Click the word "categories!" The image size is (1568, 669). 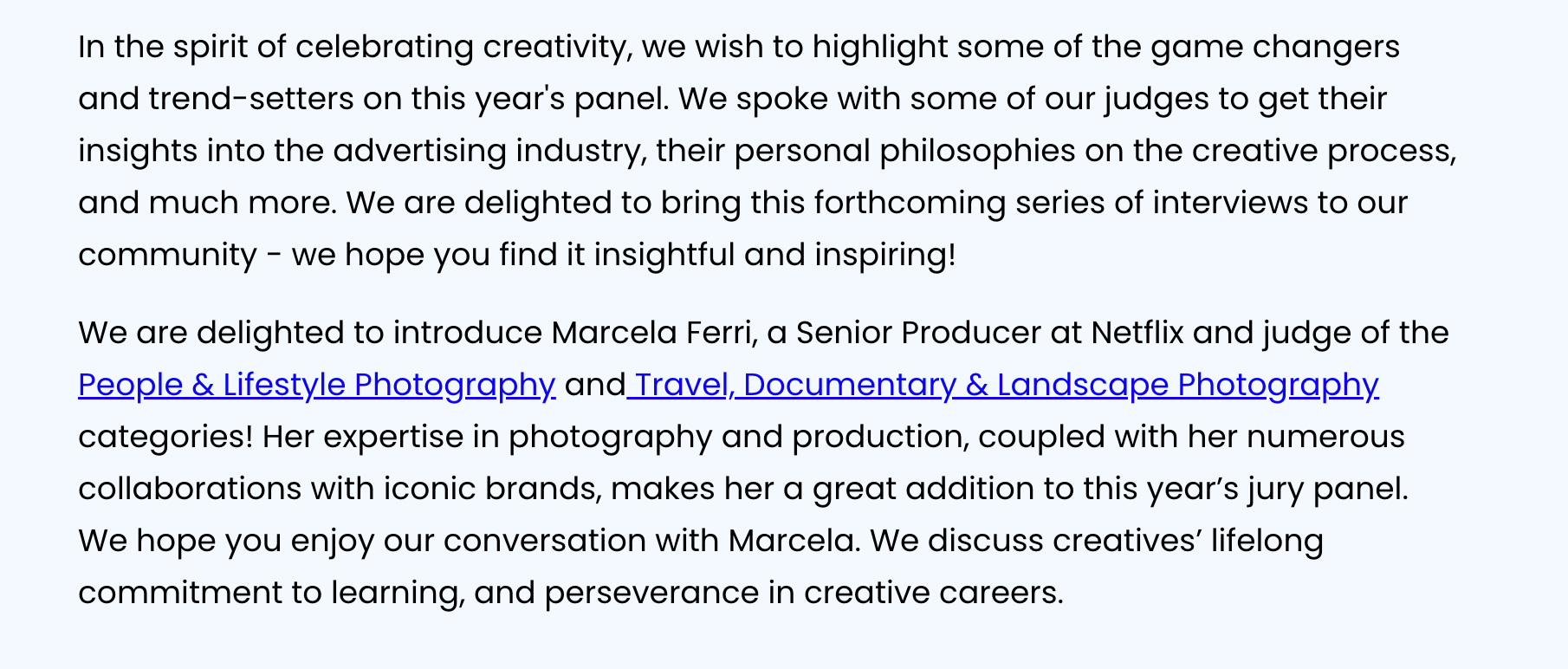[165, 437]
